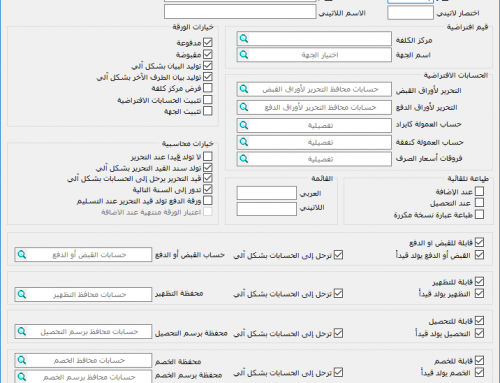Focus فروقات أسعار الصرف field

point(314,159)
